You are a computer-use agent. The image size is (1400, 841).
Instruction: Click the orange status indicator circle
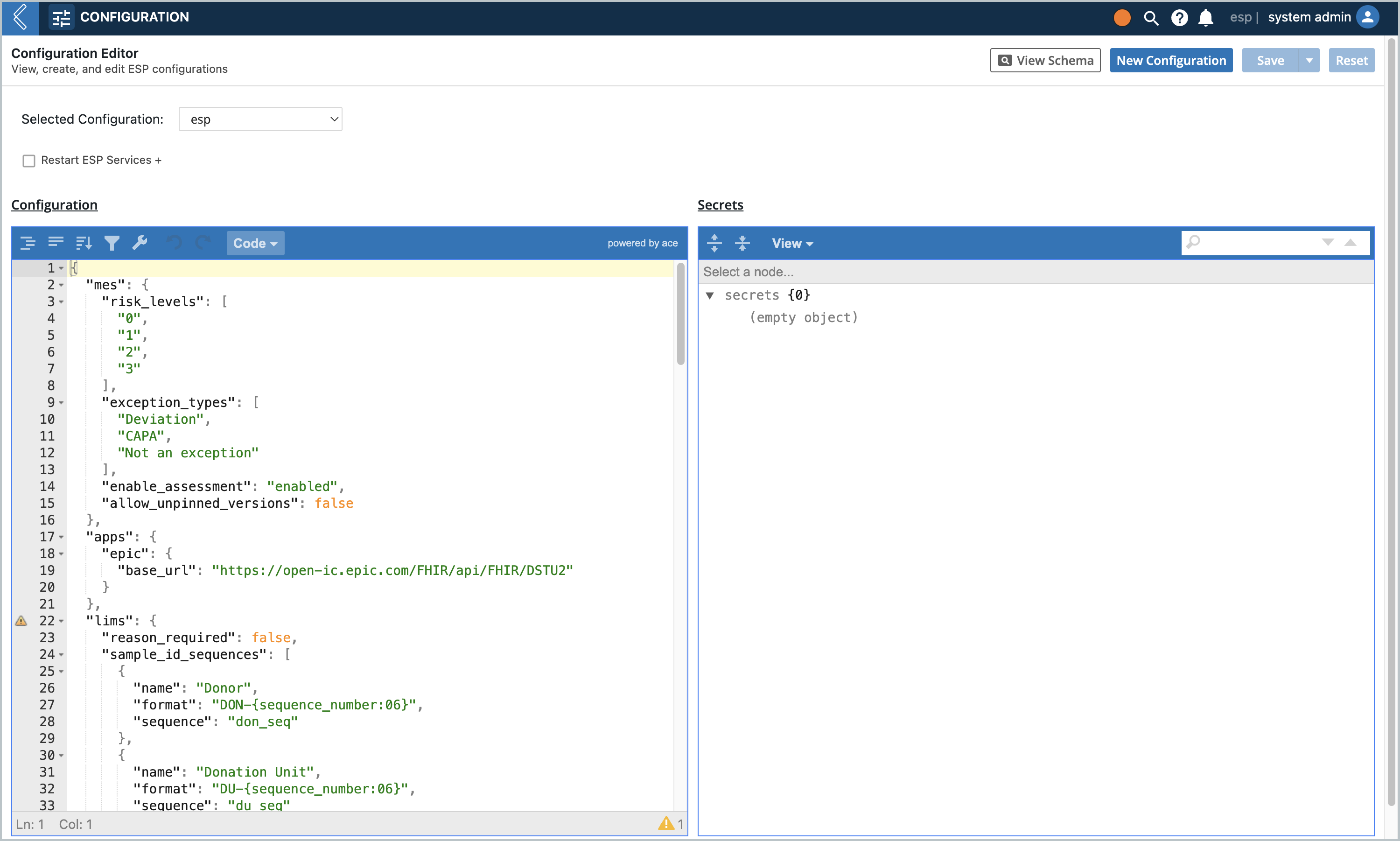(1122, 18)
